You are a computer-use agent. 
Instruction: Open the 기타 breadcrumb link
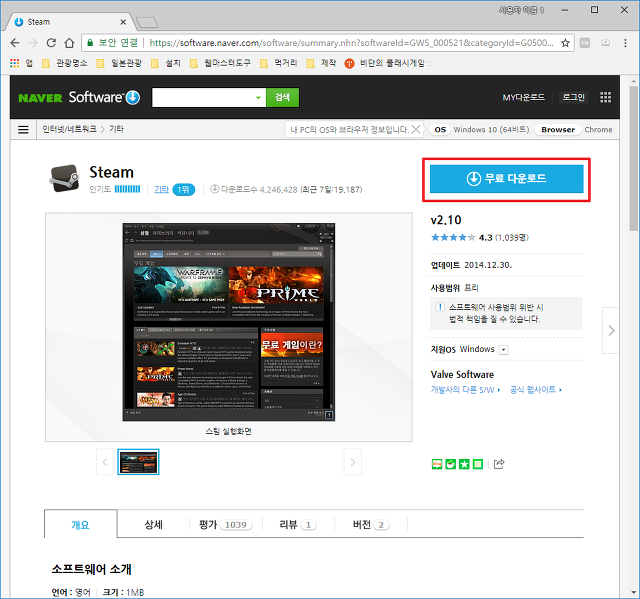click(x=116, y=129)
